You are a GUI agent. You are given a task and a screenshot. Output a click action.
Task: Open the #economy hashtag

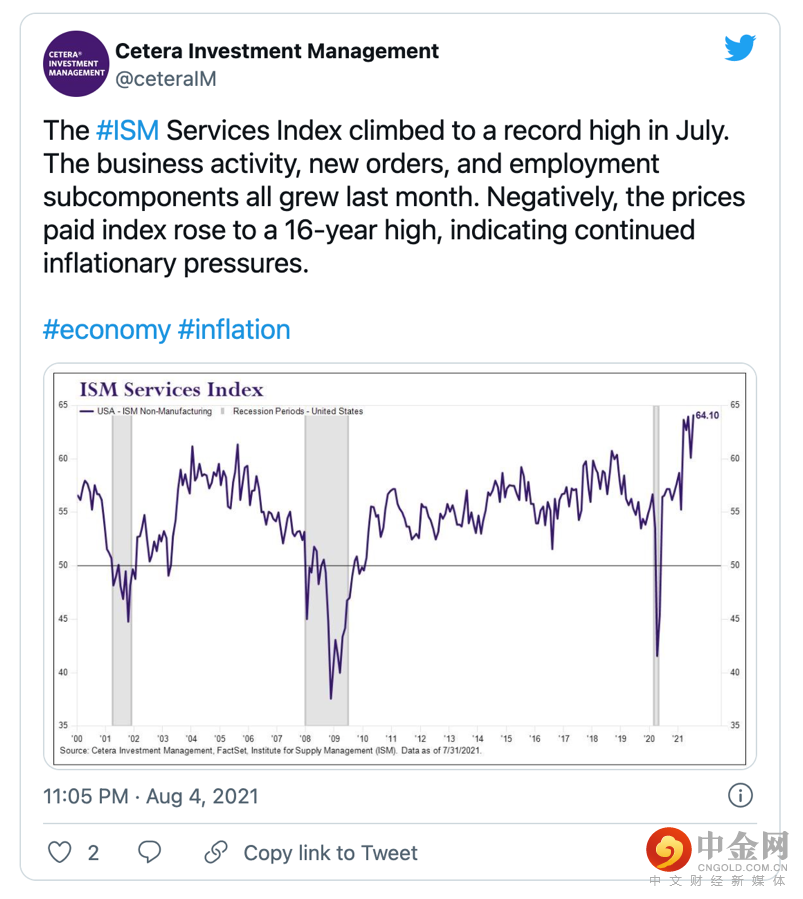click(x=106, y=329)
